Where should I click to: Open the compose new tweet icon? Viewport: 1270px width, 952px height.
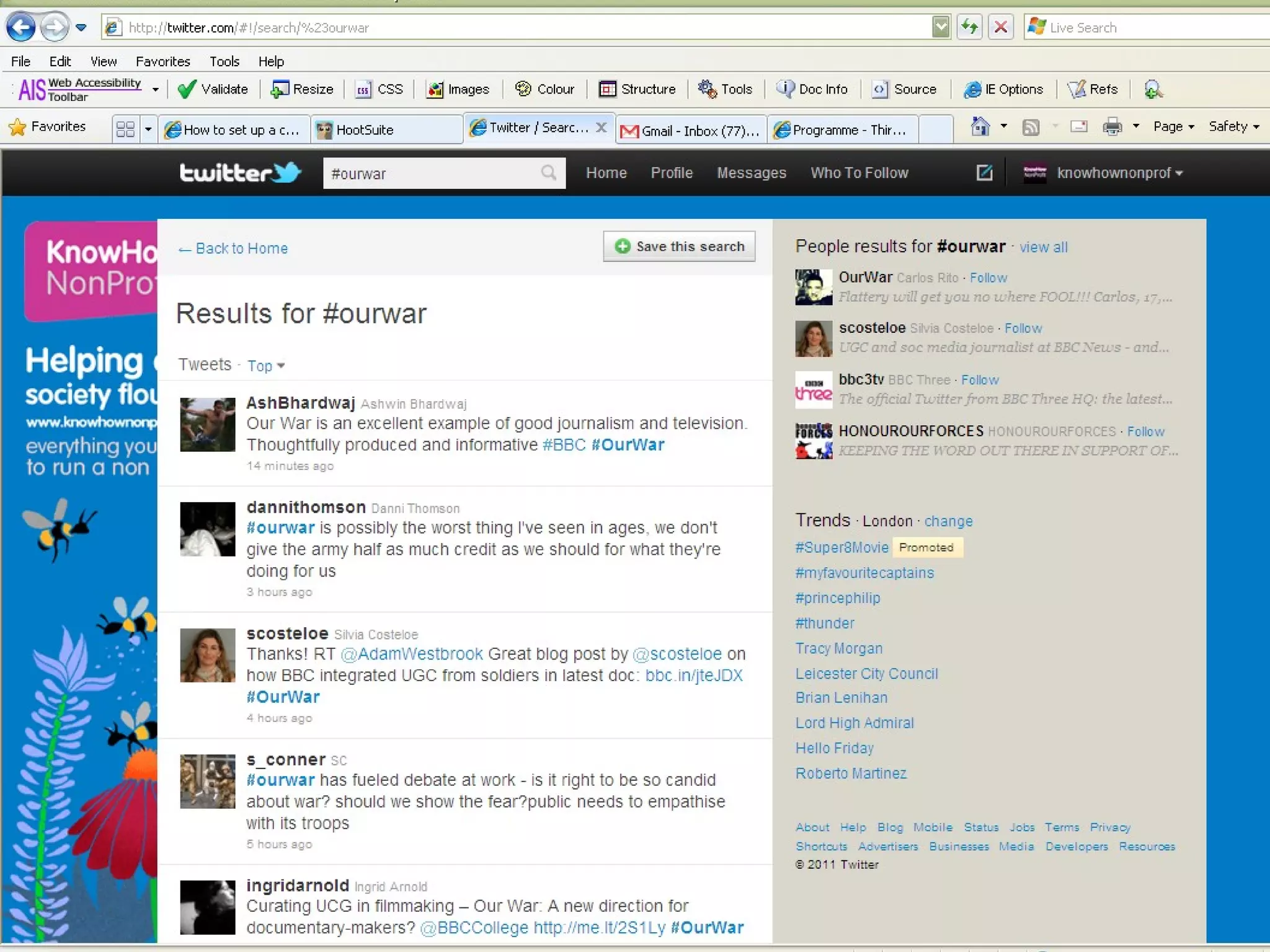click(984, 173)
